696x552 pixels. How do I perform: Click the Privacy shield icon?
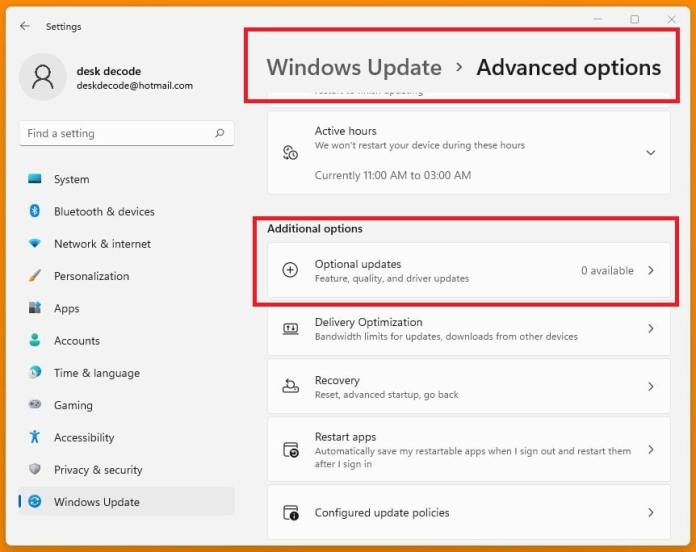click(x=35, y=469)
